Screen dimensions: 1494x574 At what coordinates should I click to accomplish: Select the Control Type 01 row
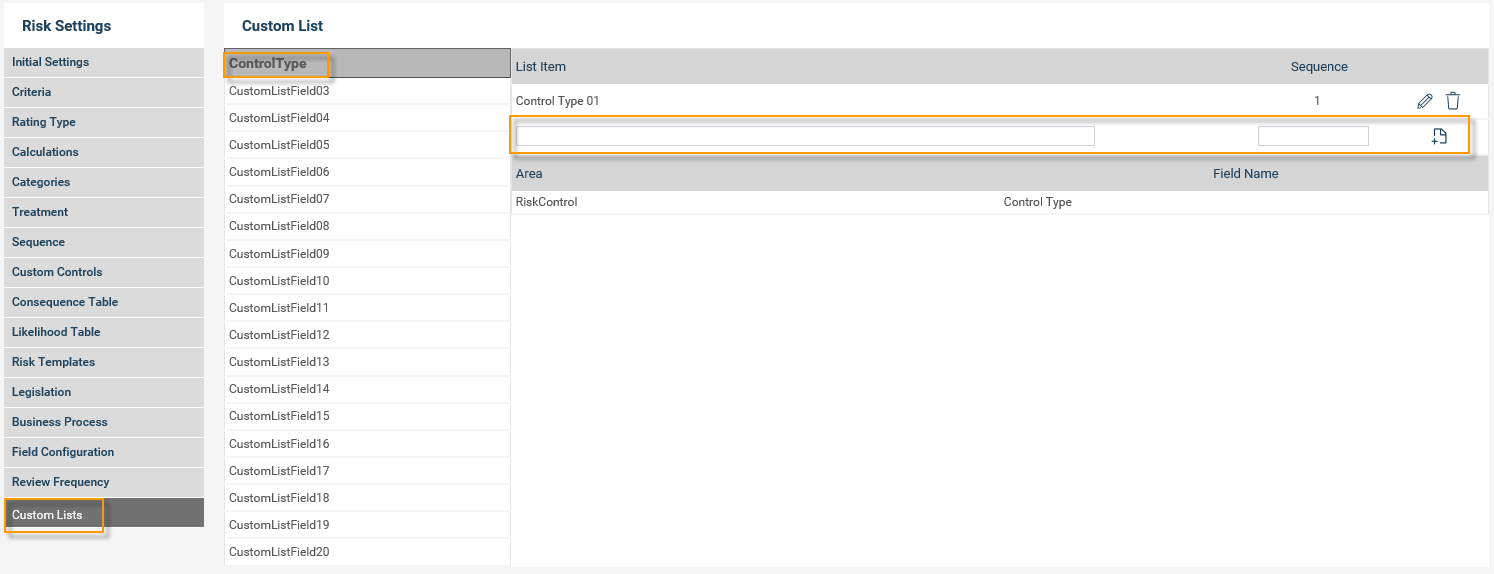point(1000,101)
